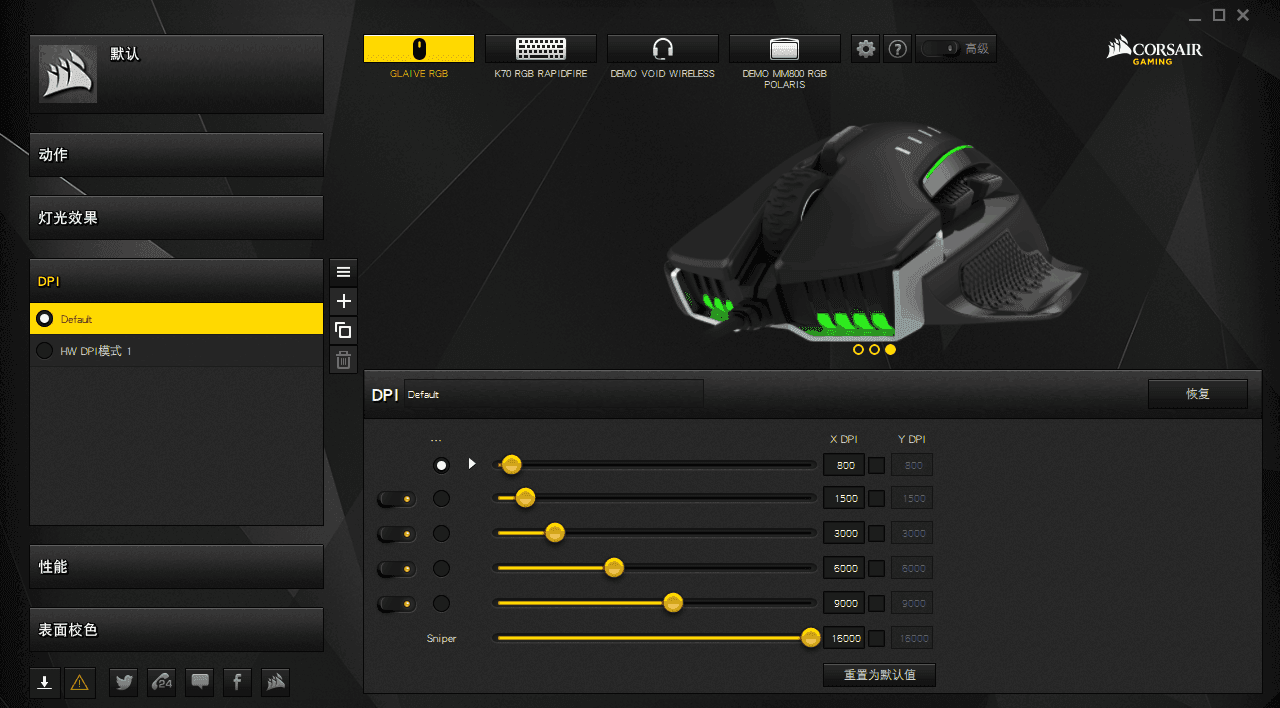Screen dimensions: 1280x708
Task: Delete DPI preset with trash icon
Action: [344, 360]
